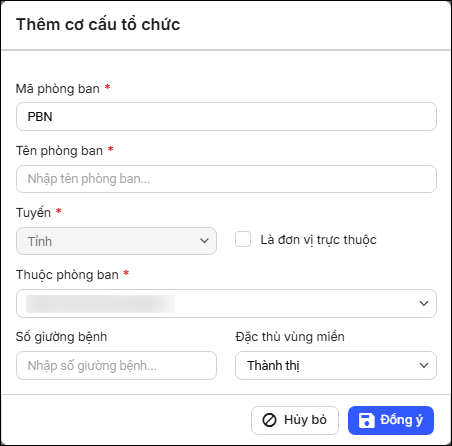Click the 'Mã phòng ban' field label

[58, 89]
